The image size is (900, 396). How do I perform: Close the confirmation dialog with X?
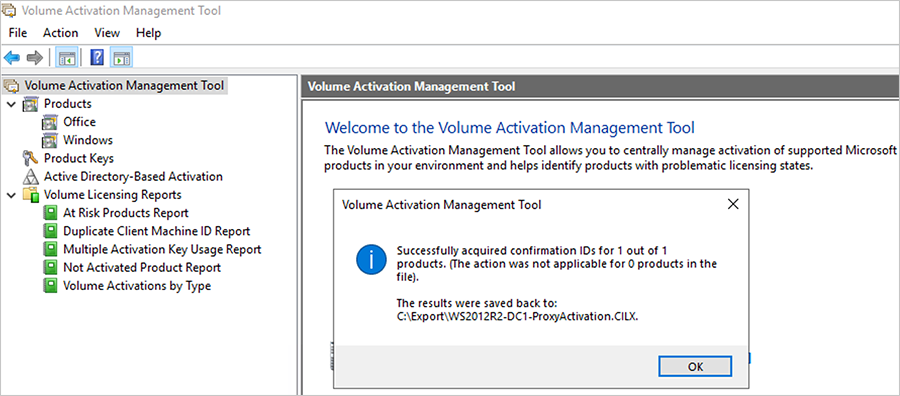732,204
